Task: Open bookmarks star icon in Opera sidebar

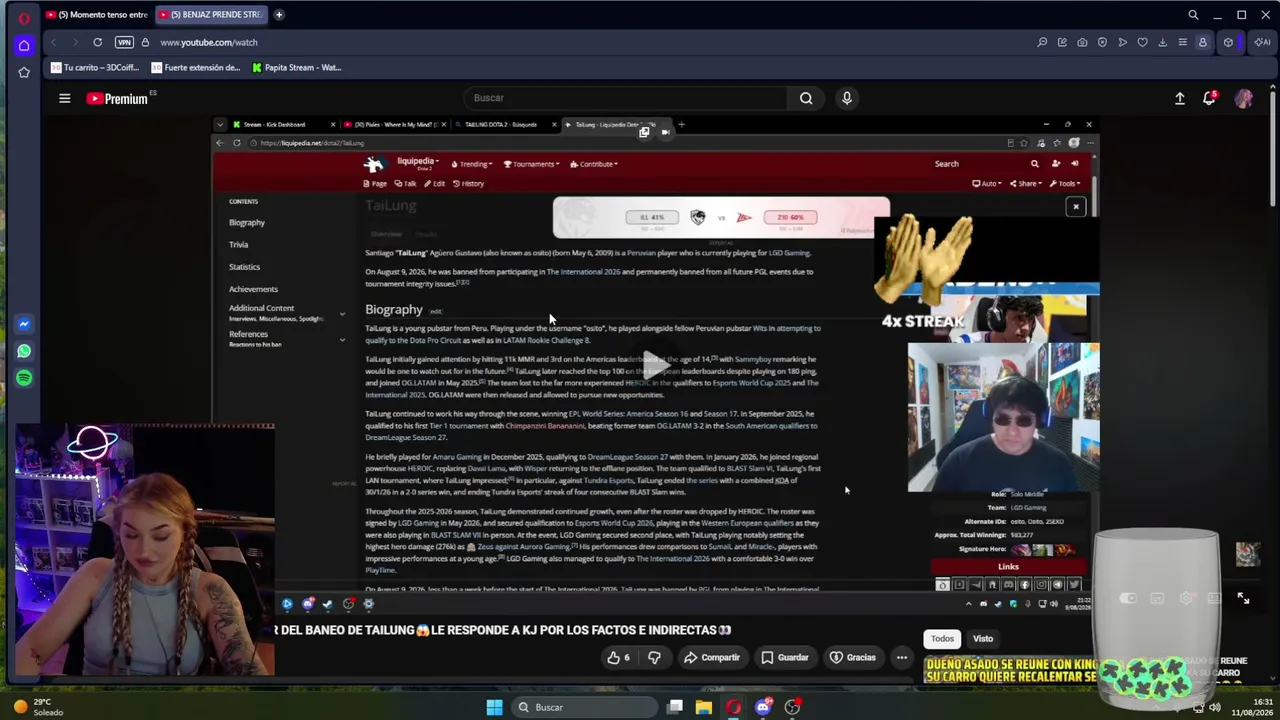Action: click(24, 72)
